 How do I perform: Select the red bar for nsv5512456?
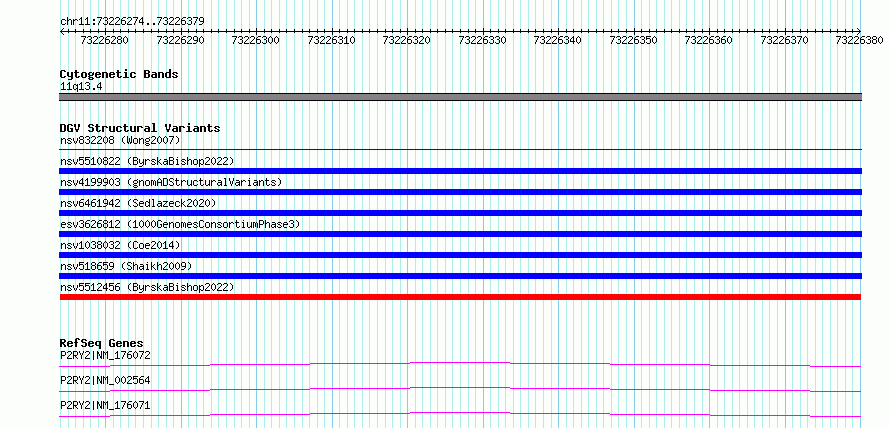[460, 297]
